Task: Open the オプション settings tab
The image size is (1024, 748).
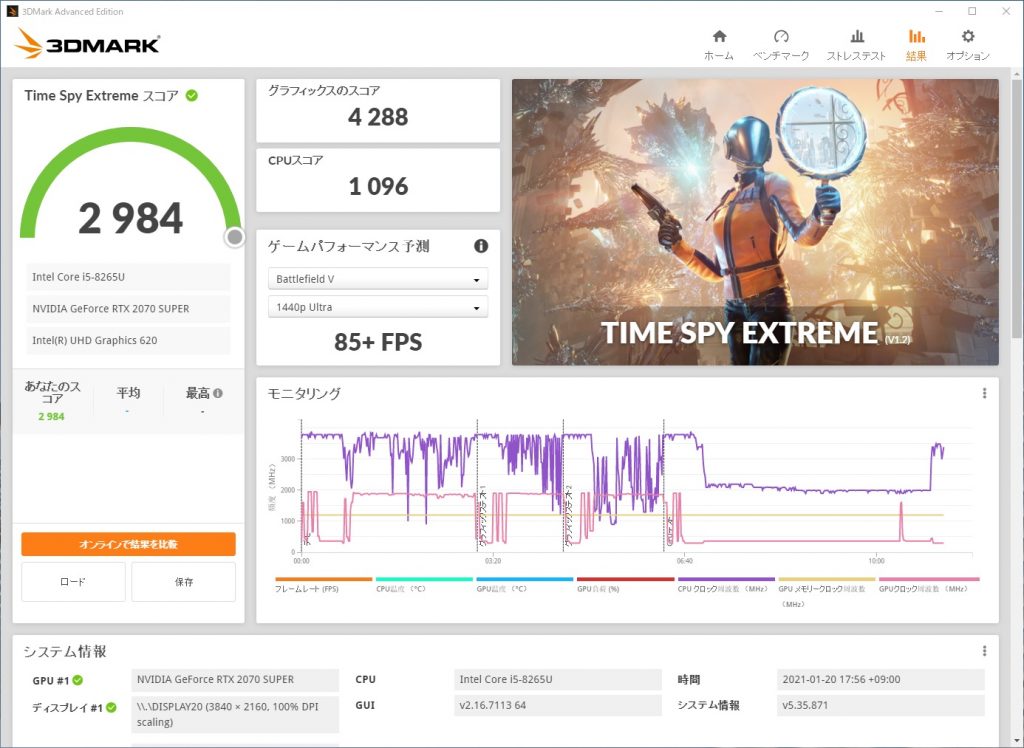Action: (x=968, y=44)
